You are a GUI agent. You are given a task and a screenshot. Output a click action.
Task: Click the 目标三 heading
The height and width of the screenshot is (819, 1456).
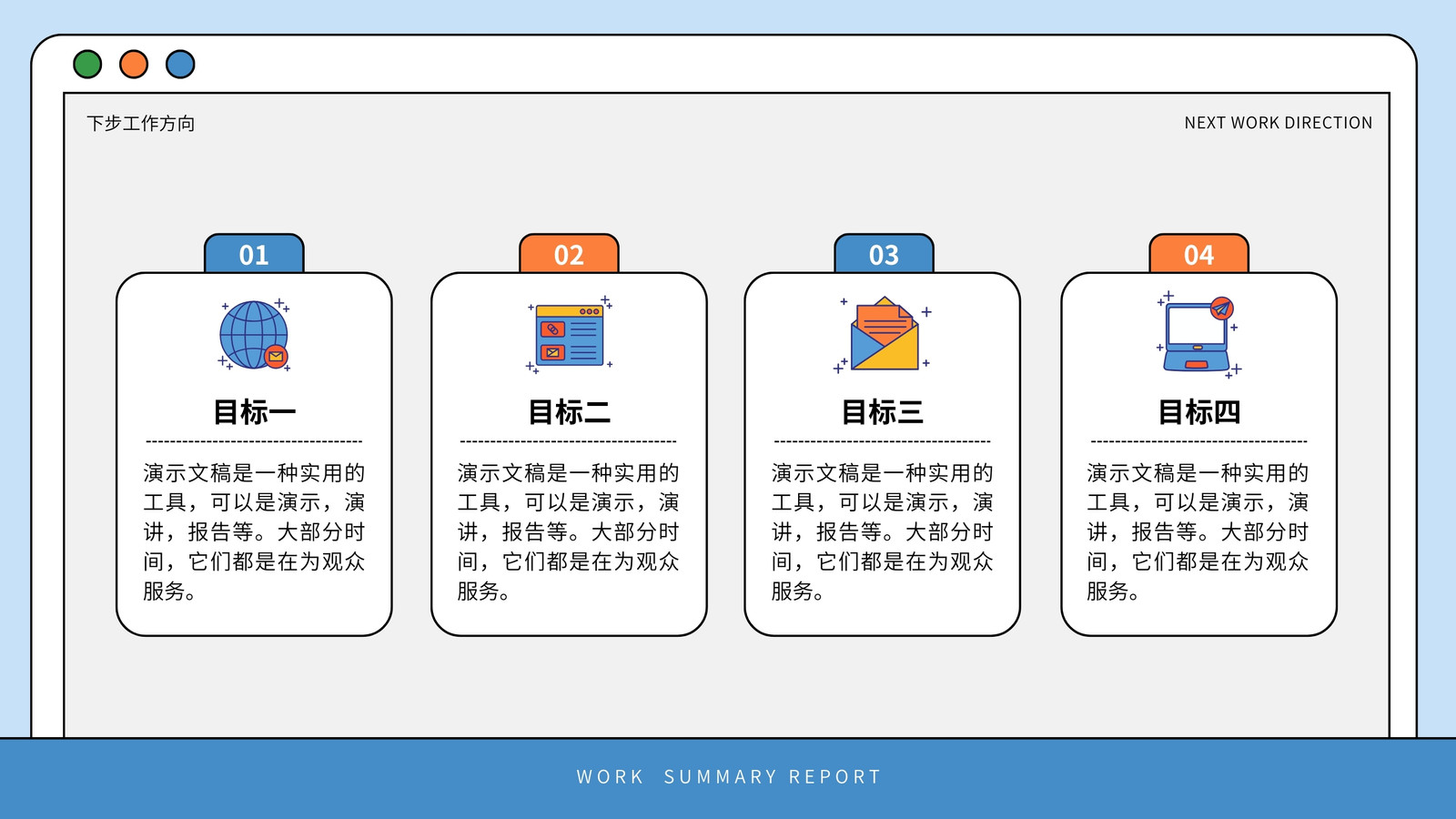883,412
